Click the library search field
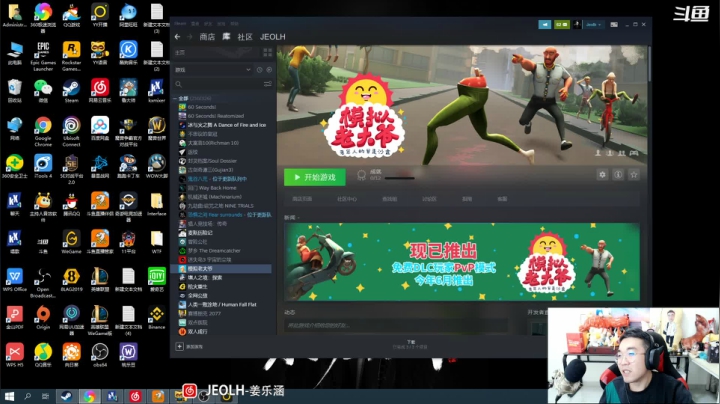 218,84
